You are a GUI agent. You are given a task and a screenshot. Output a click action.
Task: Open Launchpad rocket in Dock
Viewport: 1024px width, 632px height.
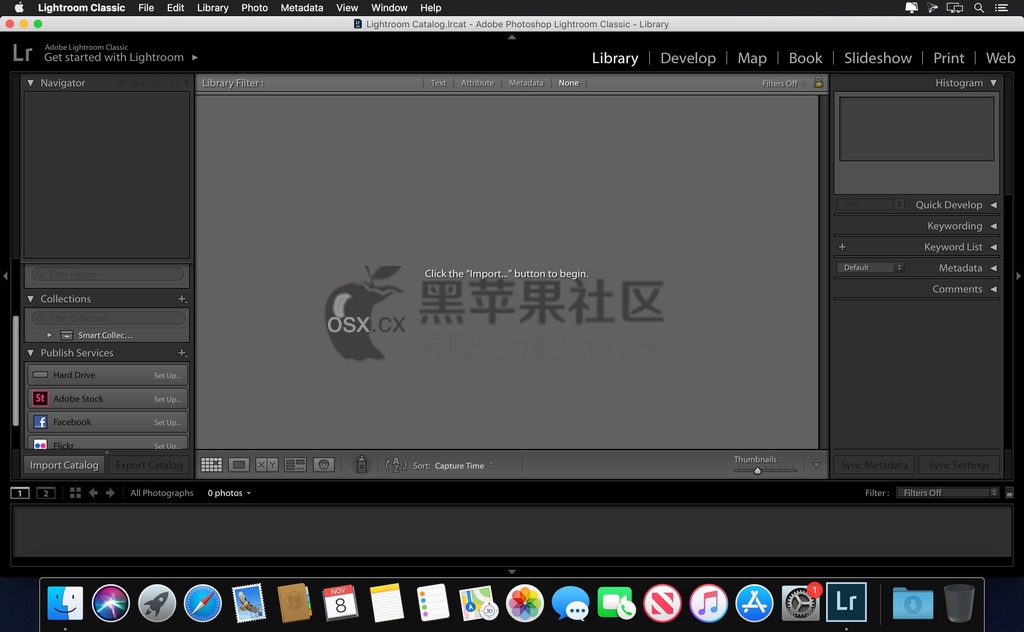157,603
